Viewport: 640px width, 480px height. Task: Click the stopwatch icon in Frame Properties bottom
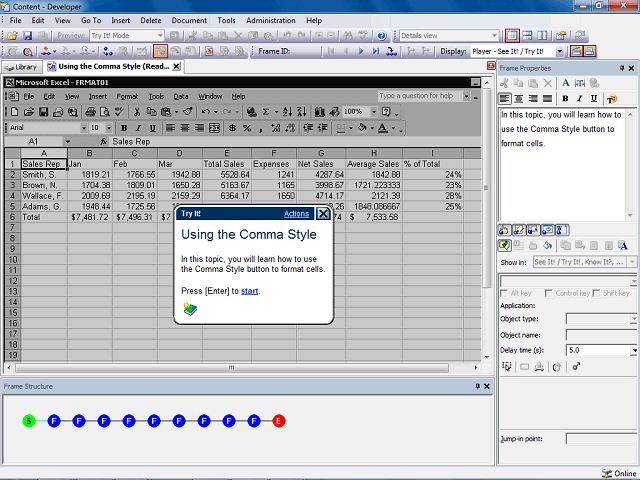pos(557,367)
